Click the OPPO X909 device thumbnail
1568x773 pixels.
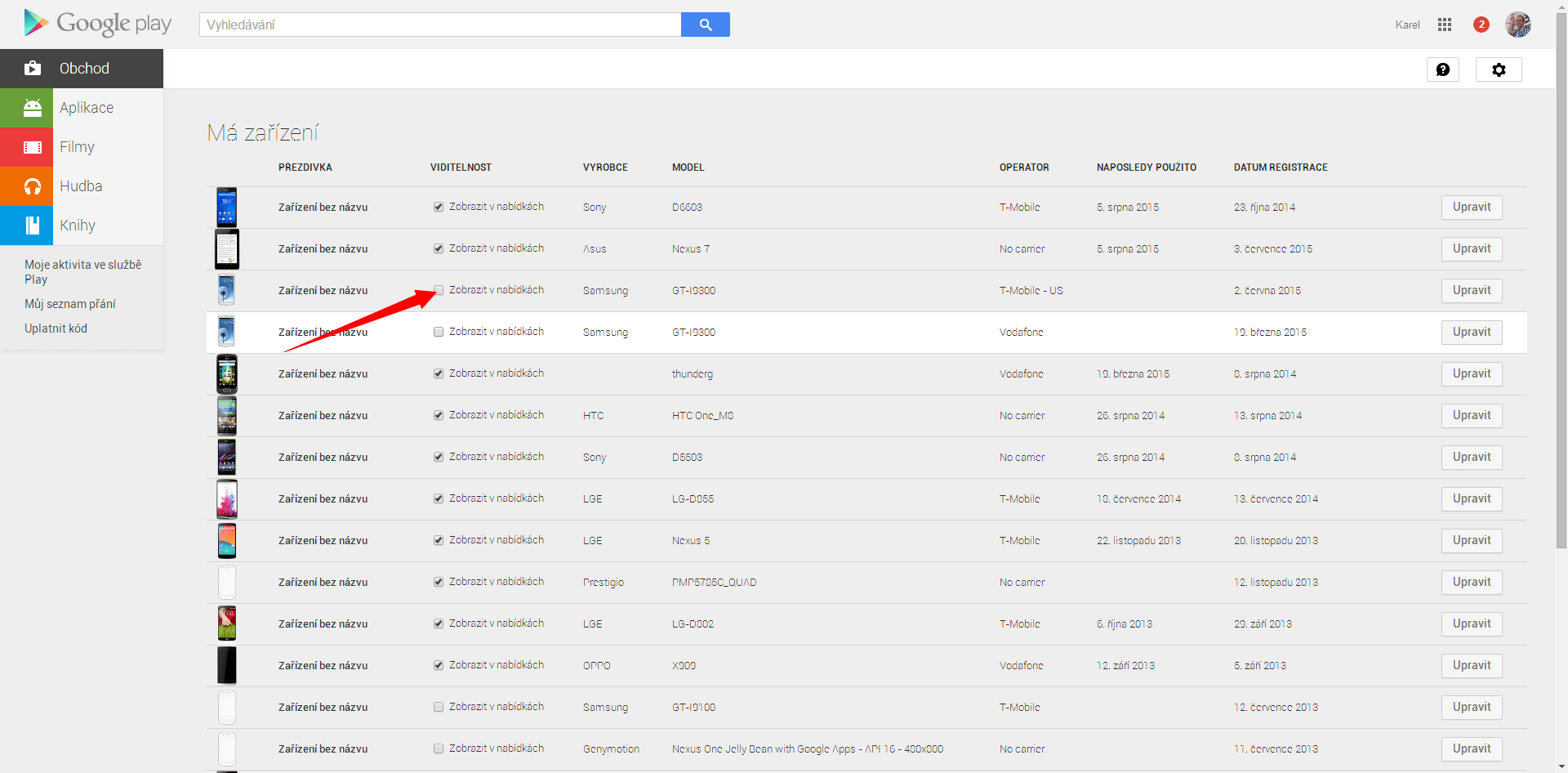click(227, 666)
